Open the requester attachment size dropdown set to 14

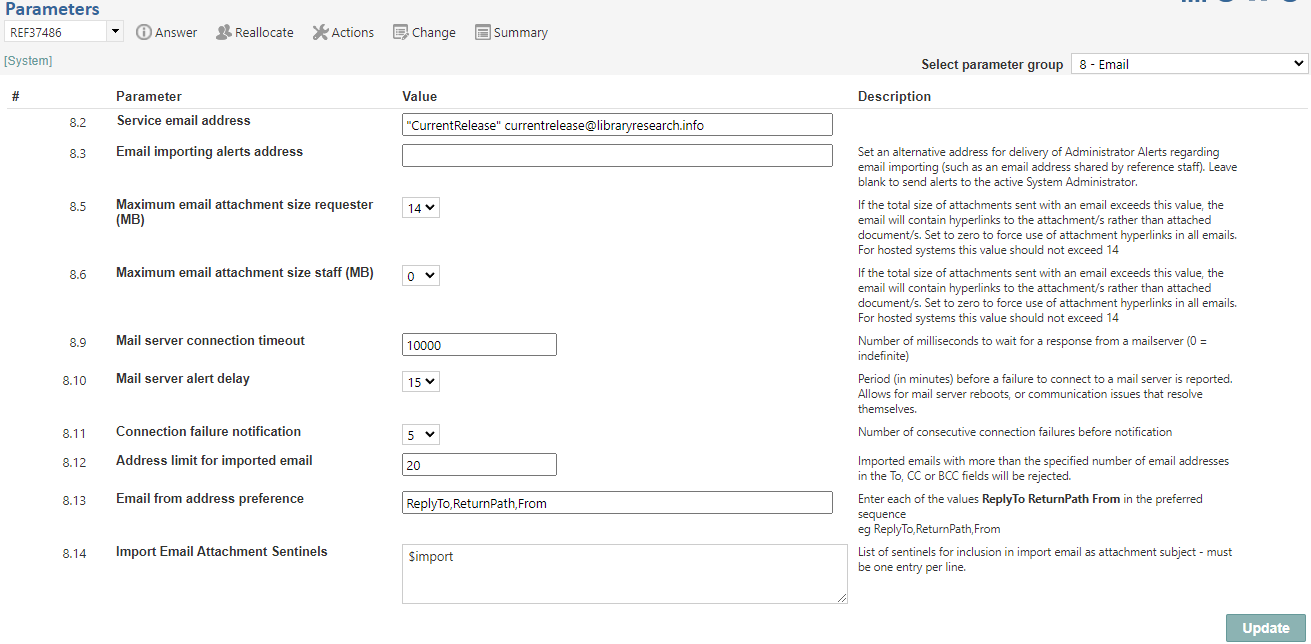(421, 208)
